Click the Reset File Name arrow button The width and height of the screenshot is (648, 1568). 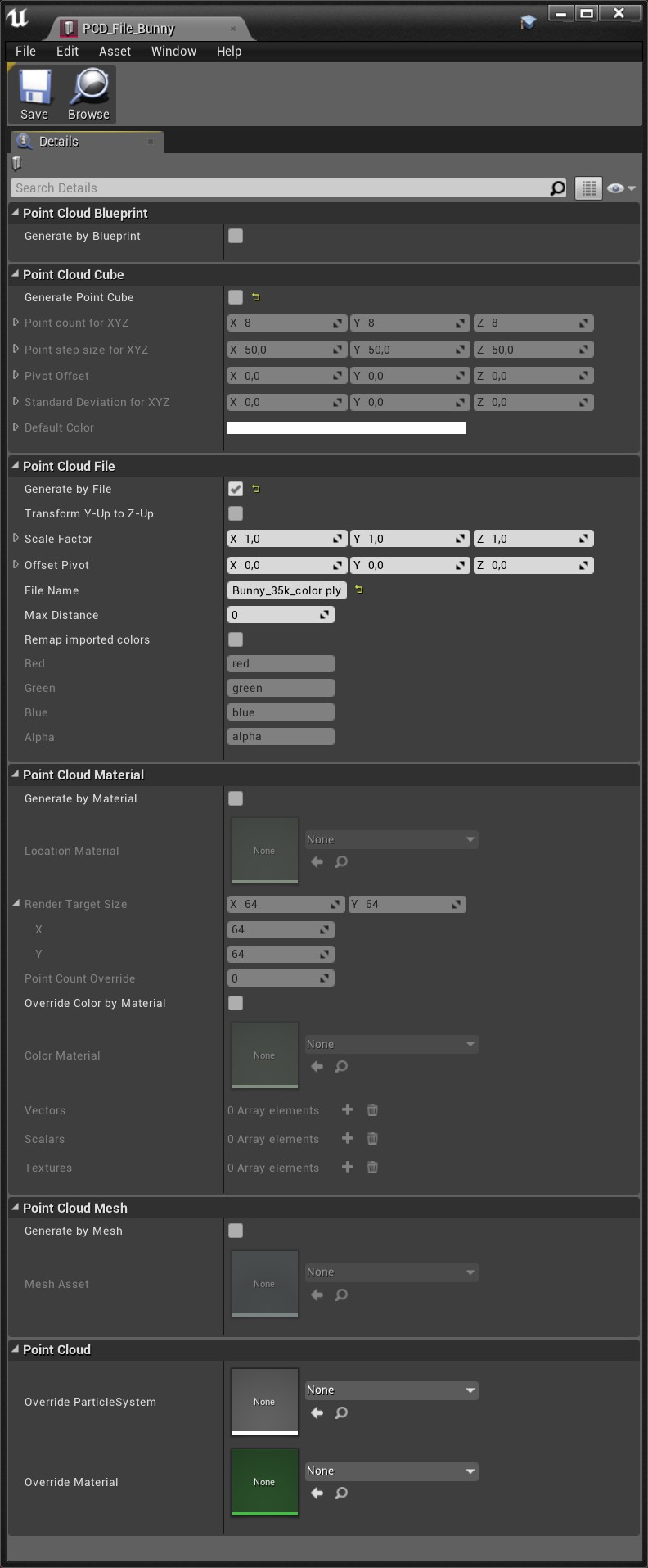click(x=359, y=590)
